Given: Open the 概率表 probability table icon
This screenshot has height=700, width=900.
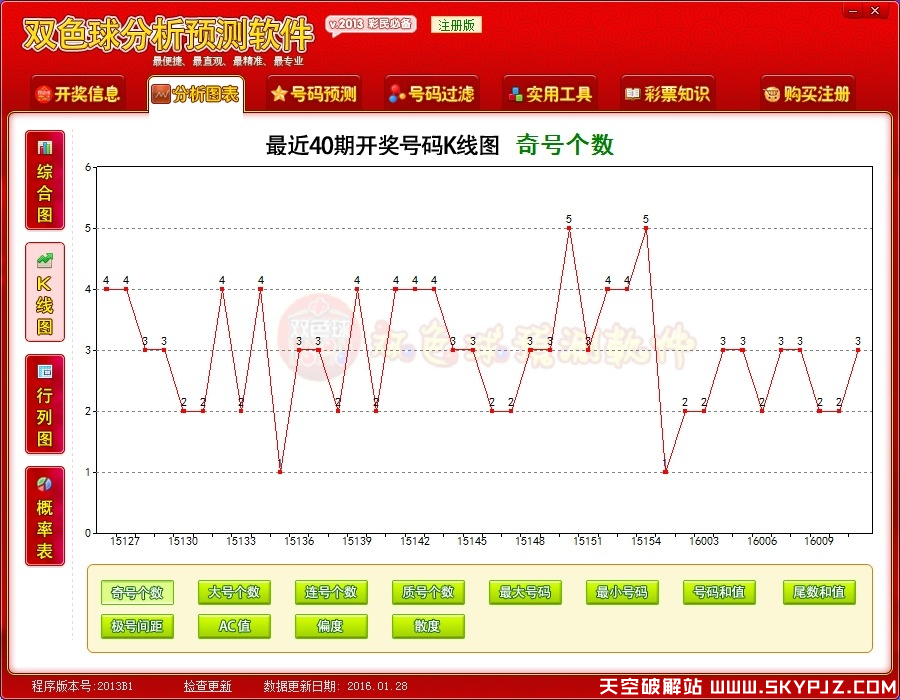Looking at the screenshot, I should [x=44, y=513].
